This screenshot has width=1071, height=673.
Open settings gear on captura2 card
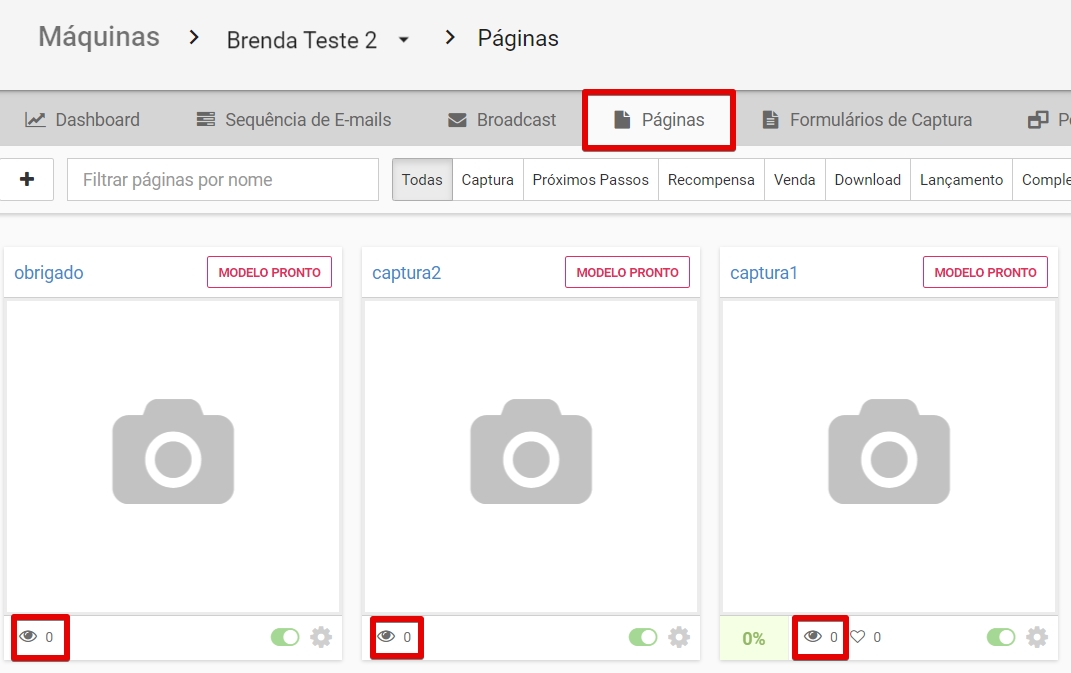(679, 637)
